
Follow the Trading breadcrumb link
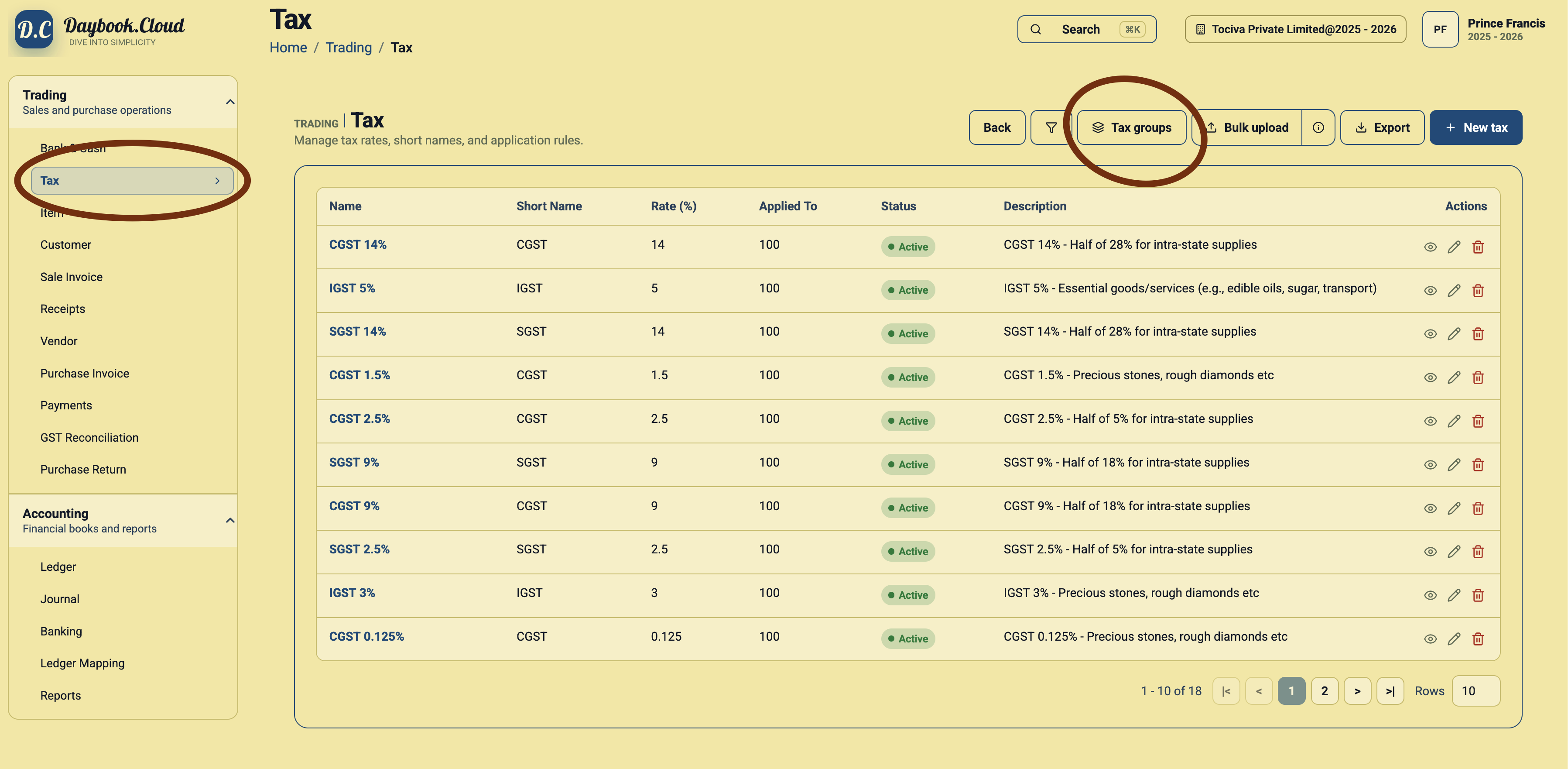(x=348, y=48)
